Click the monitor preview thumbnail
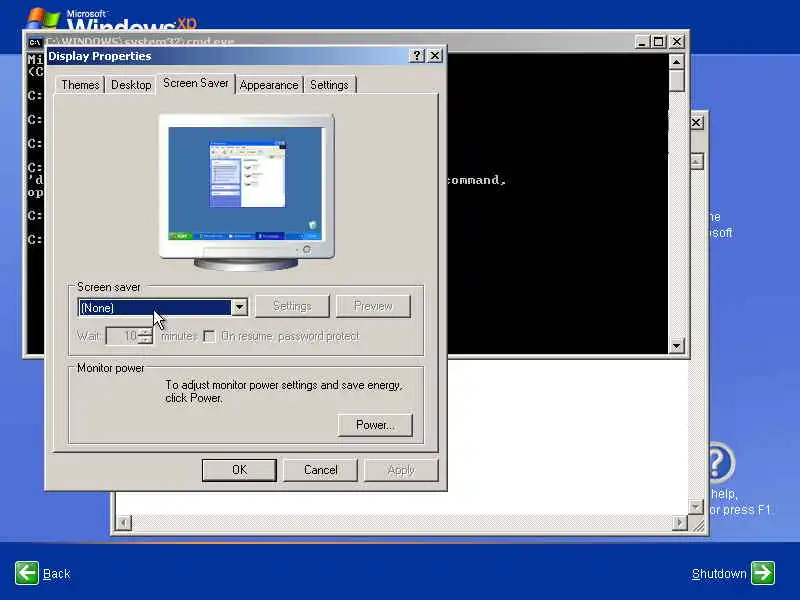 coord(246,192)
